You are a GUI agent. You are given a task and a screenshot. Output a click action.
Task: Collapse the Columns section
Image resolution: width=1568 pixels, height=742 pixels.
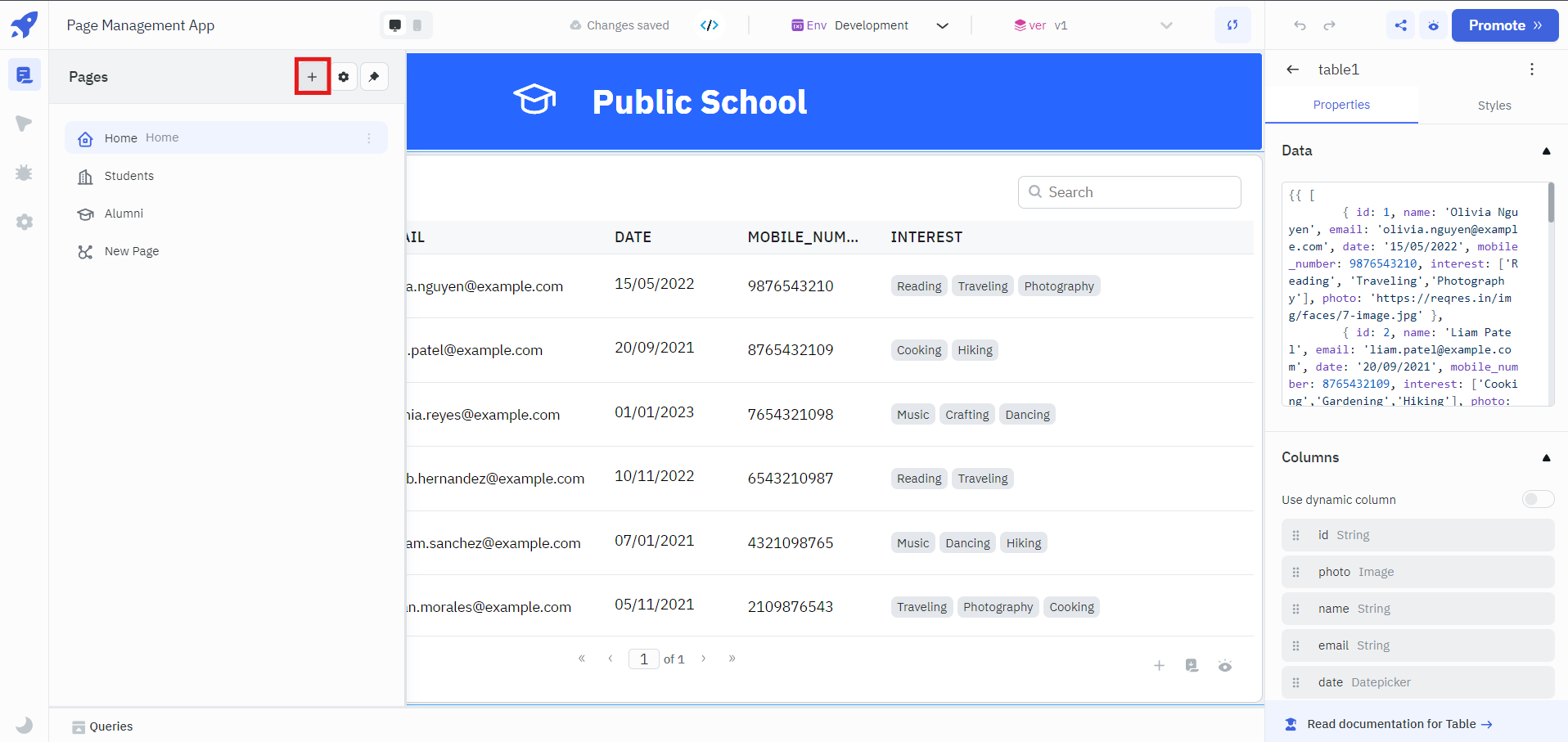[1546, 457]
